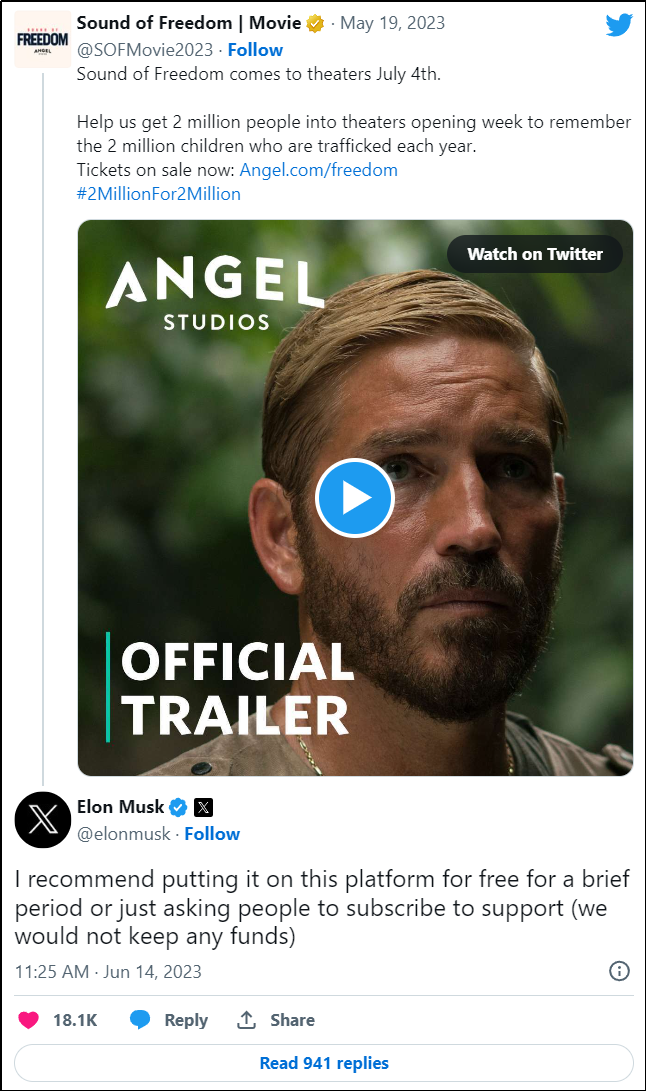Image resolution: width=646 pixels, height=1091 pixels.
Task: Click the Elon Musk display name
Action: 119,807
